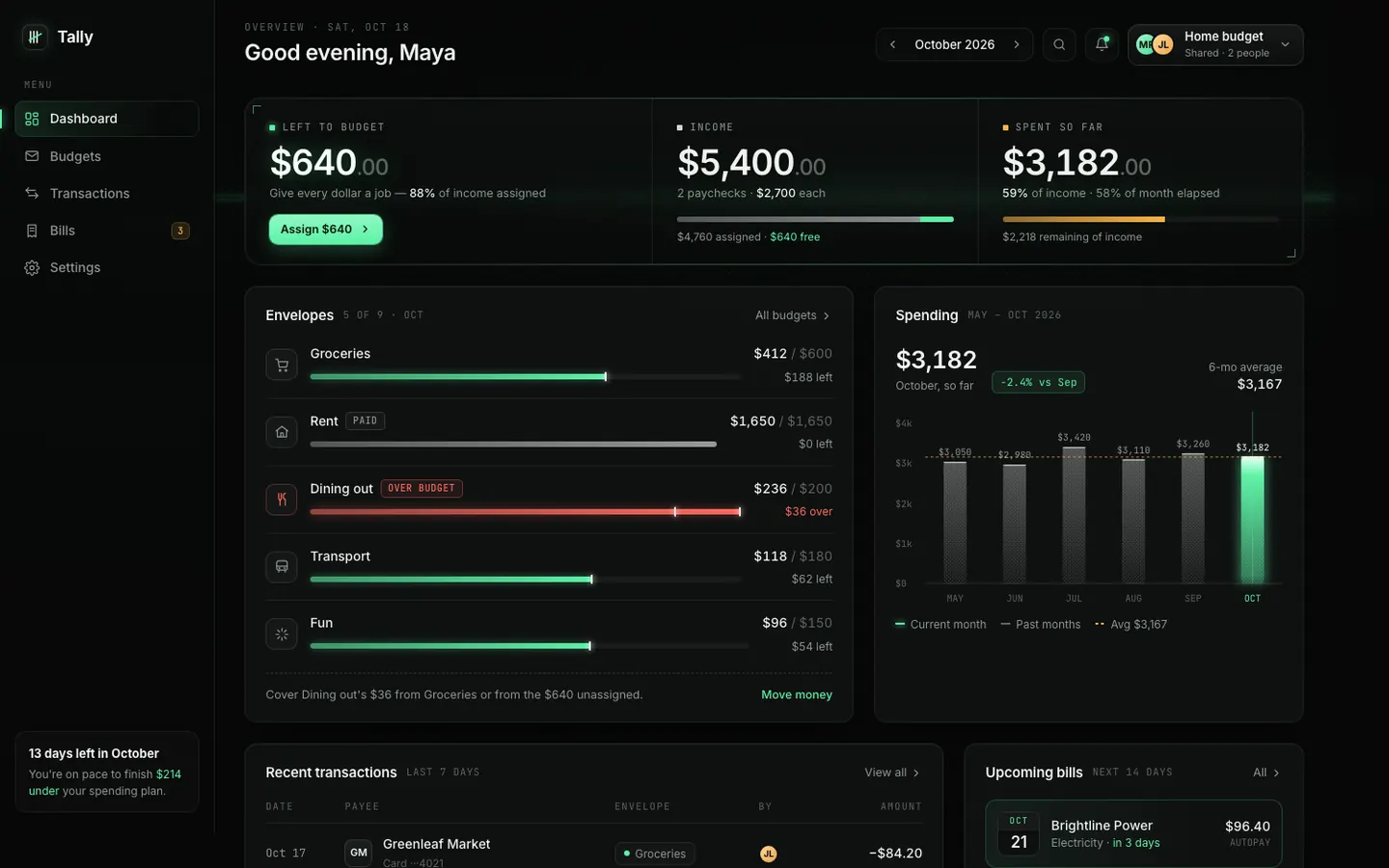Click the Fun sparkle icon

[282, 634]
